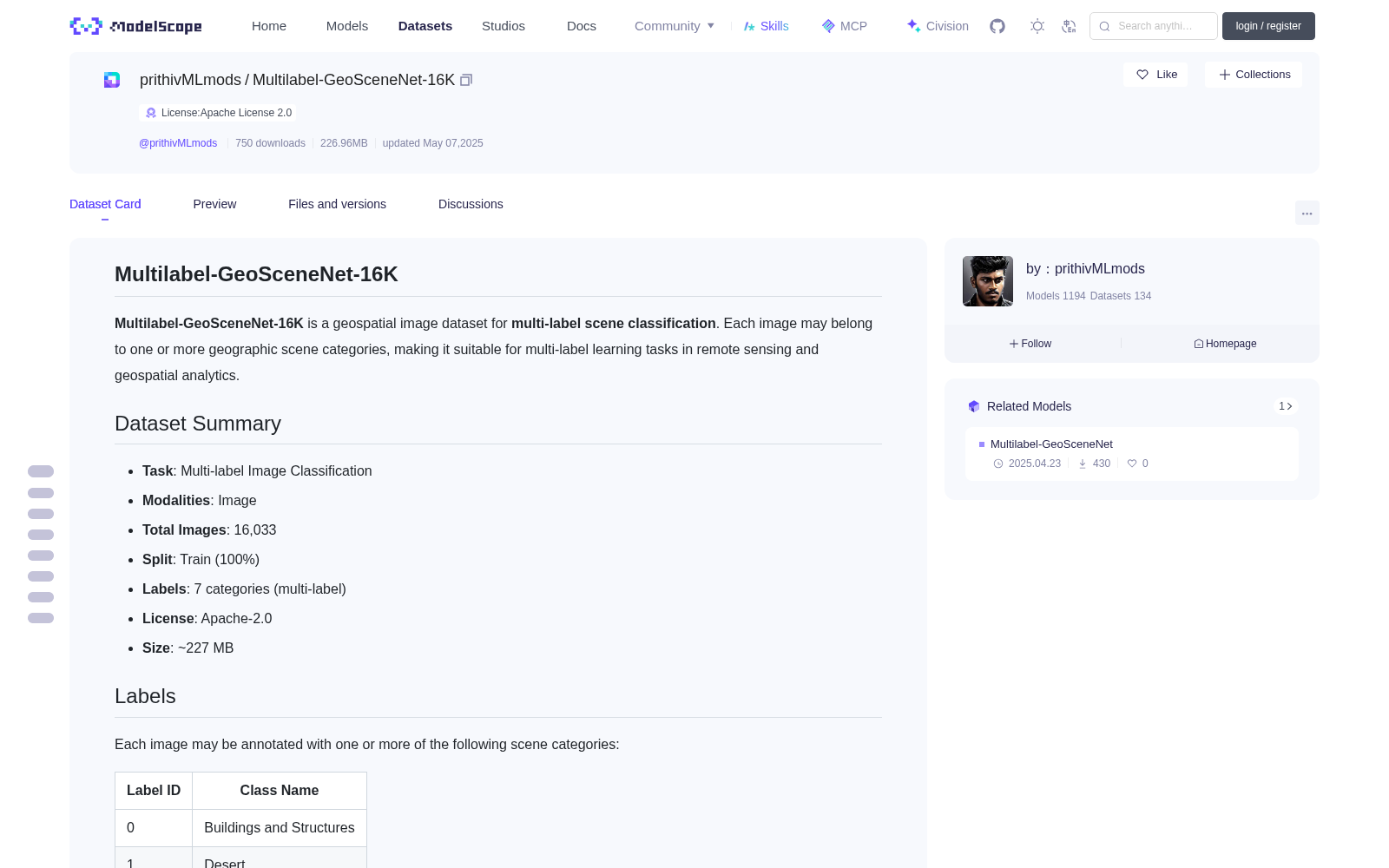Open the @prithivMLmods profile link
Screen dimensions: 1389x868
tap(178, 143)
